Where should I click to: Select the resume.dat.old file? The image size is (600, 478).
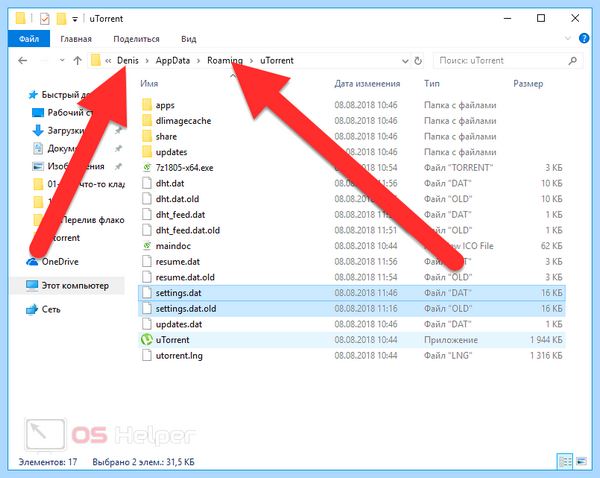(185, 277)
